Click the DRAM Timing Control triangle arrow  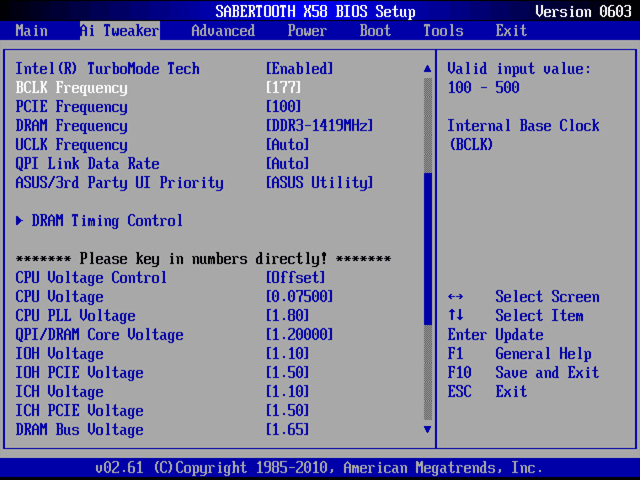point(19,221)
